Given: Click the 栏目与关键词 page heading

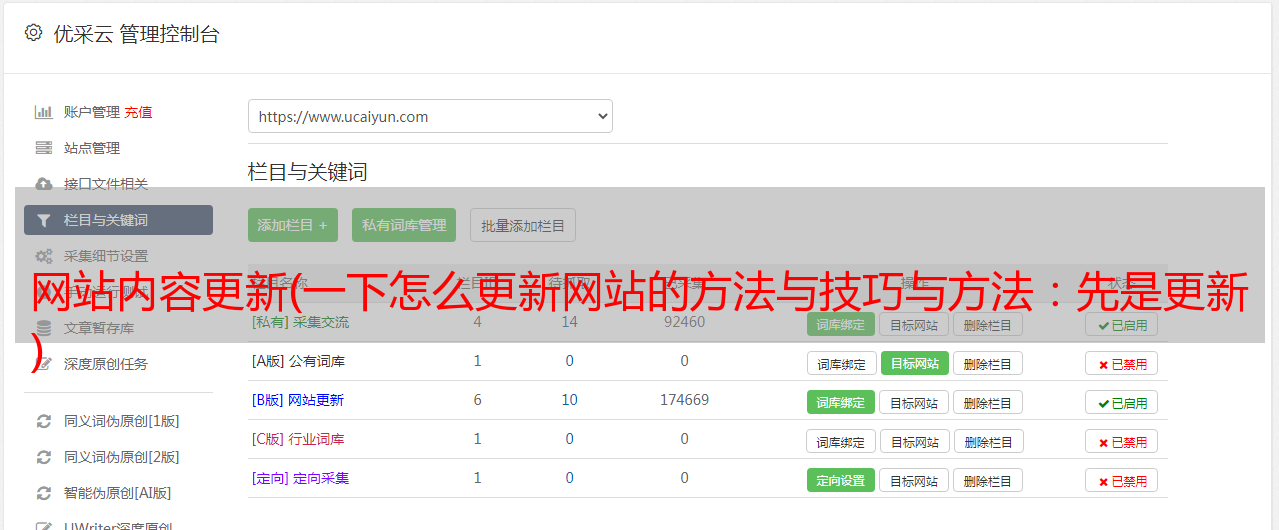Looking at the screenshot, I should click(x=308, y=172).
